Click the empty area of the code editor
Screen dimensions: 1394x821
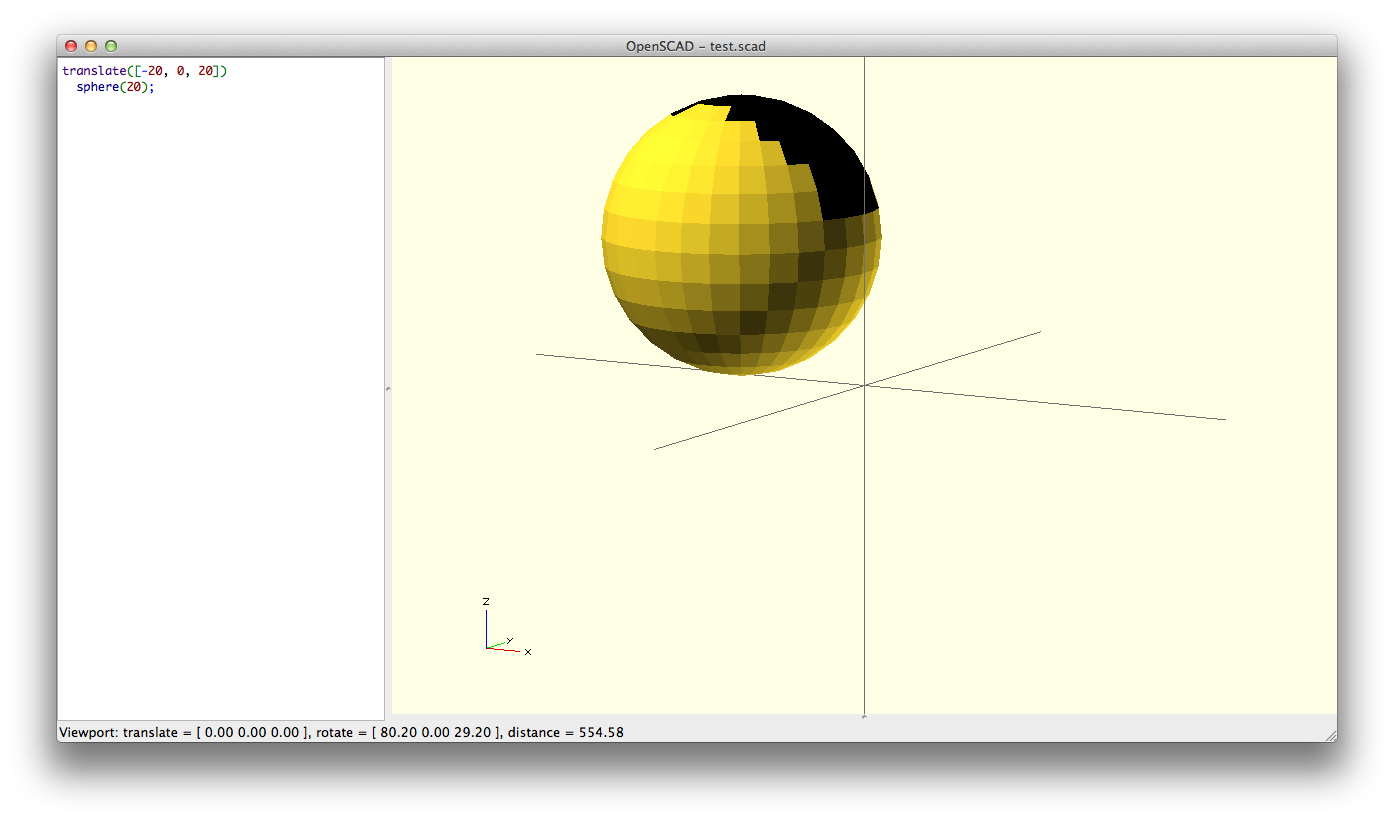[x=220, y=400]
